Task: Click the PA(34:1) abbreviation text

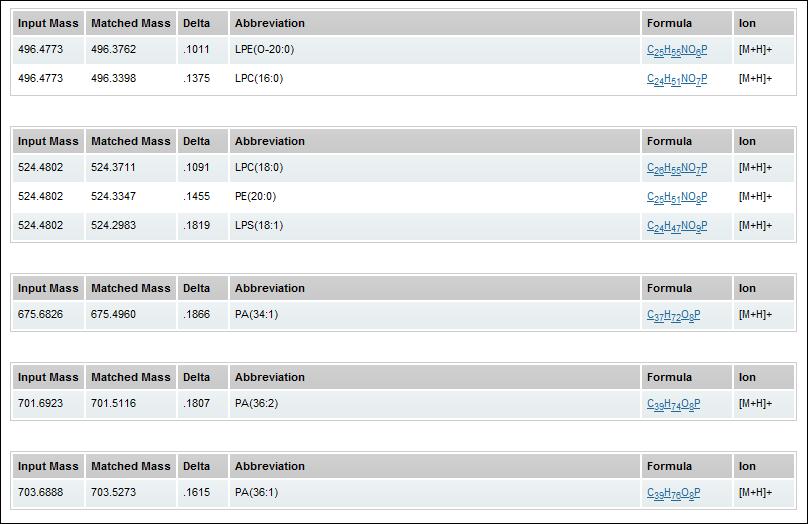Action: coord(256,315)
